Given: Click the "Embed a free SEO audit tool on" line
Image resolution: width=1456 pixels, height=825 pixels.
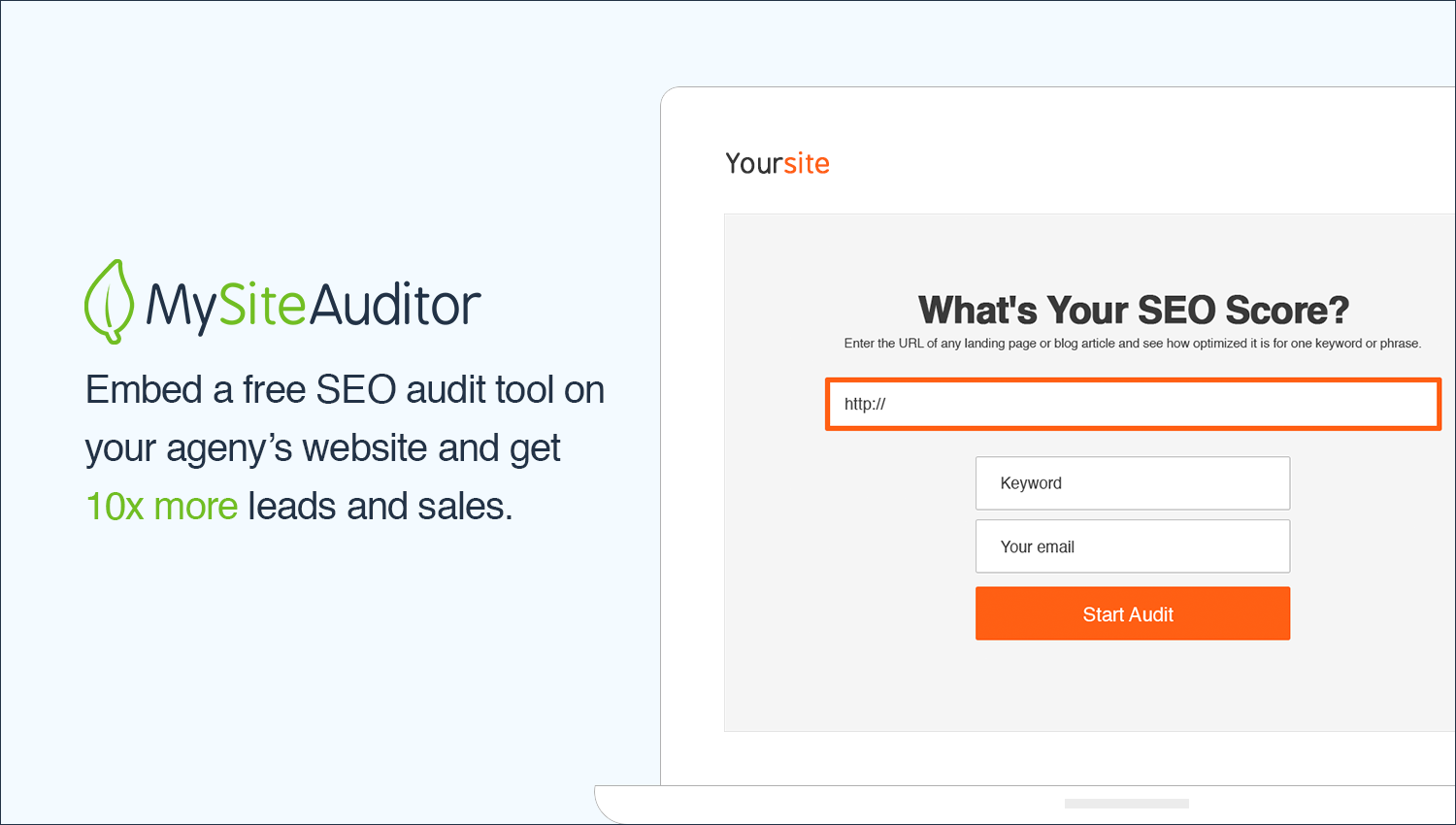Looking at the screenshot, I should tap(345, 390).
